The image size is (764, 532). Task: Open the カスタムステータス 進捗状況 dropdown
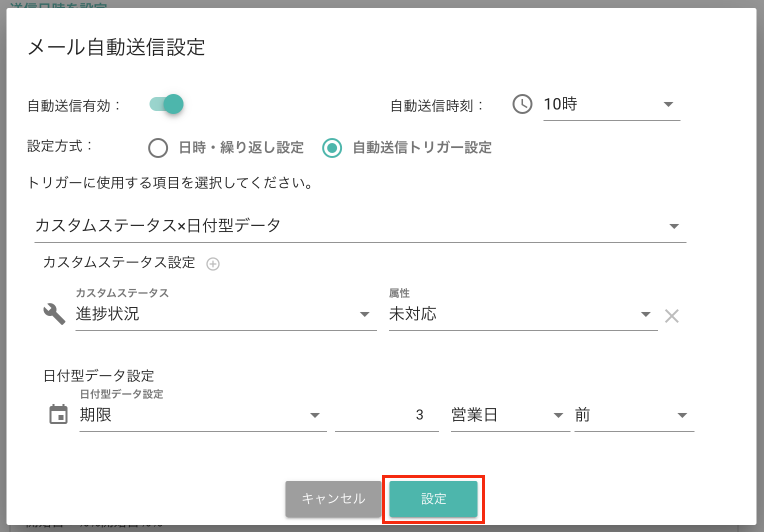click(x=226, y=314)
